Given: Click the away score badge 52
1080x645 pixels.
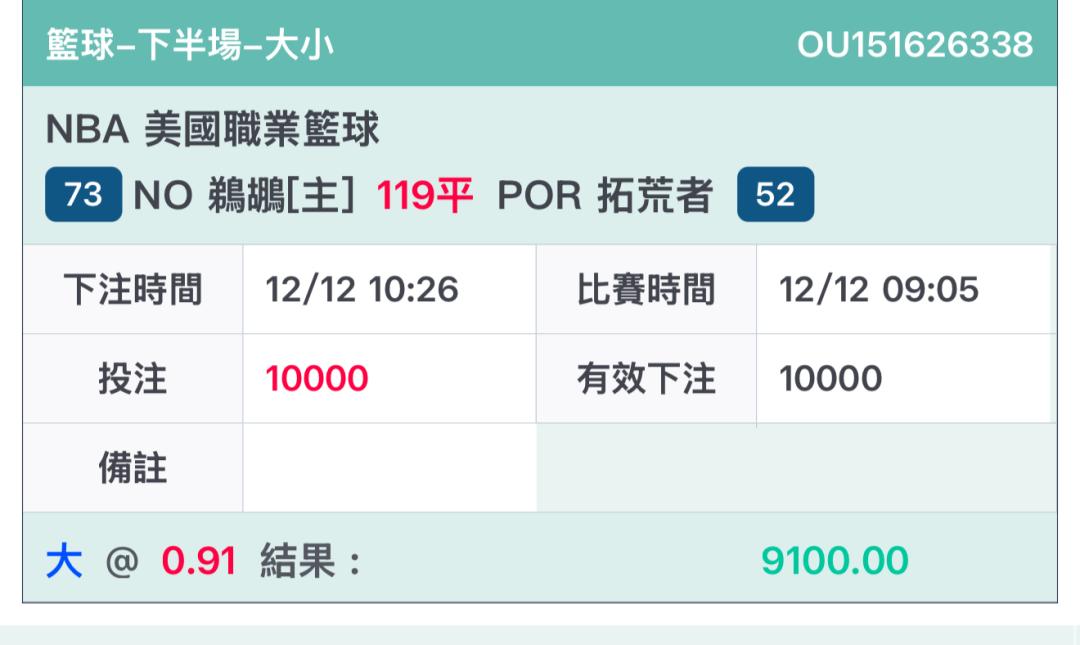Looking at the screenshot, I should pyautogui.click(x=775, y=194).
